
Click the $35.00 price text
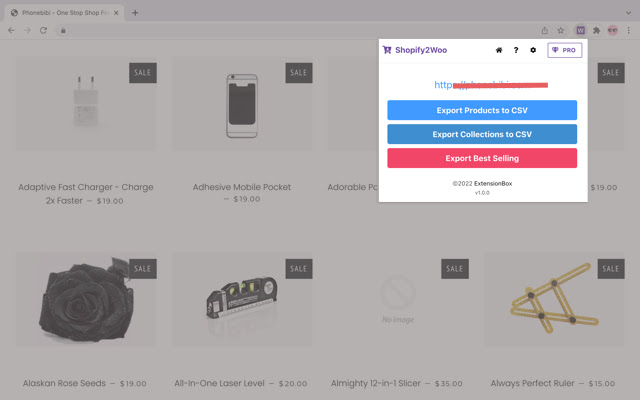click(x=449, y=384)
